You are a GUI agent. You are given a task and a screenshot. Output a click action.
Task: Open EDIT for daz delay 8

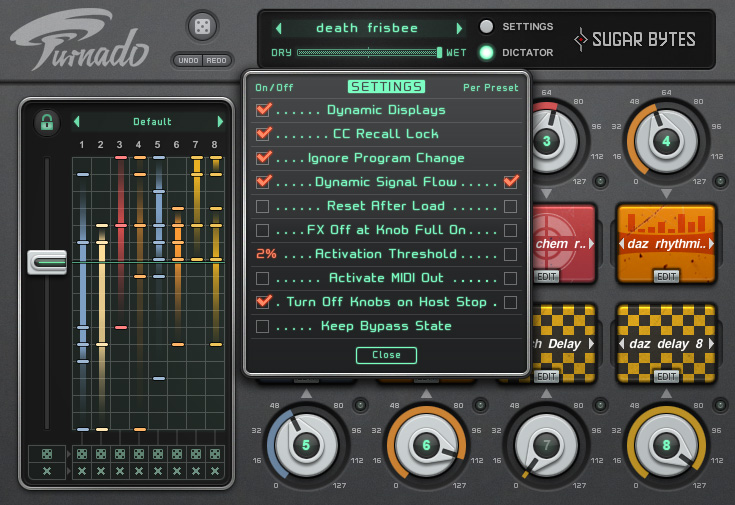(x=667, y=377)
